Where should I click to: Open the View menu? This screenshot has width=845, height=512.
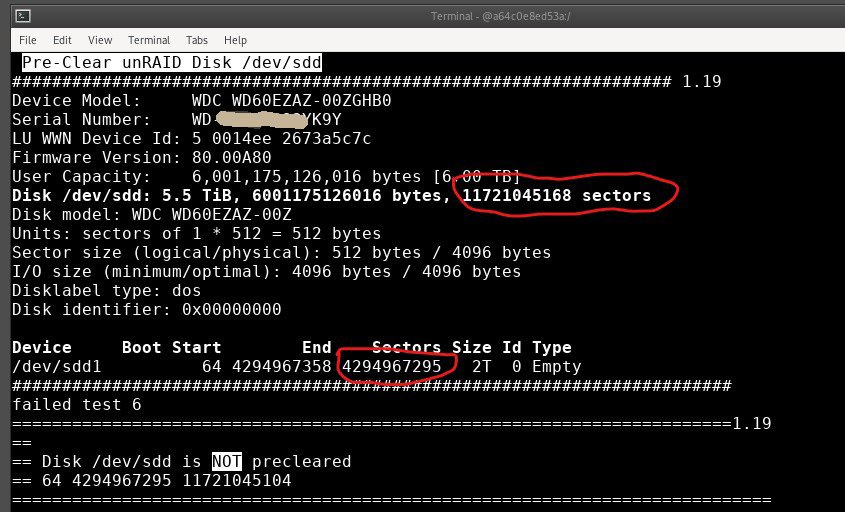(100, 40)
